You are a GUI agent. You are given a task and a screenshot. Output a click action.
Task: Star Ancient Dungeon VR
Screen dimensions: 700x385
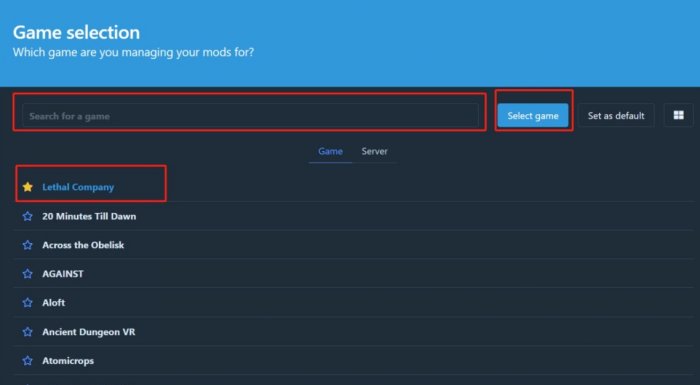28,332
